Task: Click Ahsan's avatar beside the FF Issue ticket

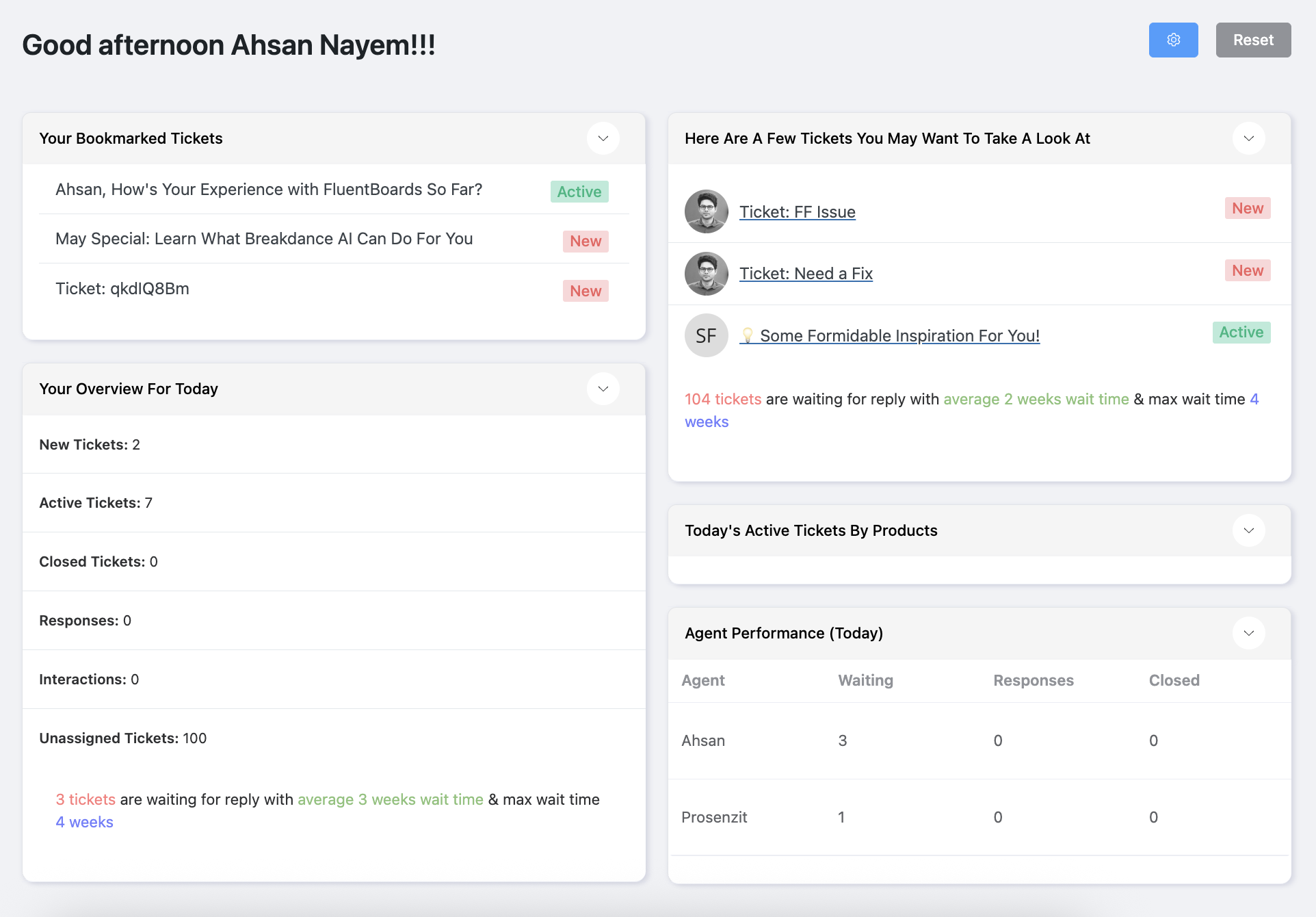Action: (705, 211)
